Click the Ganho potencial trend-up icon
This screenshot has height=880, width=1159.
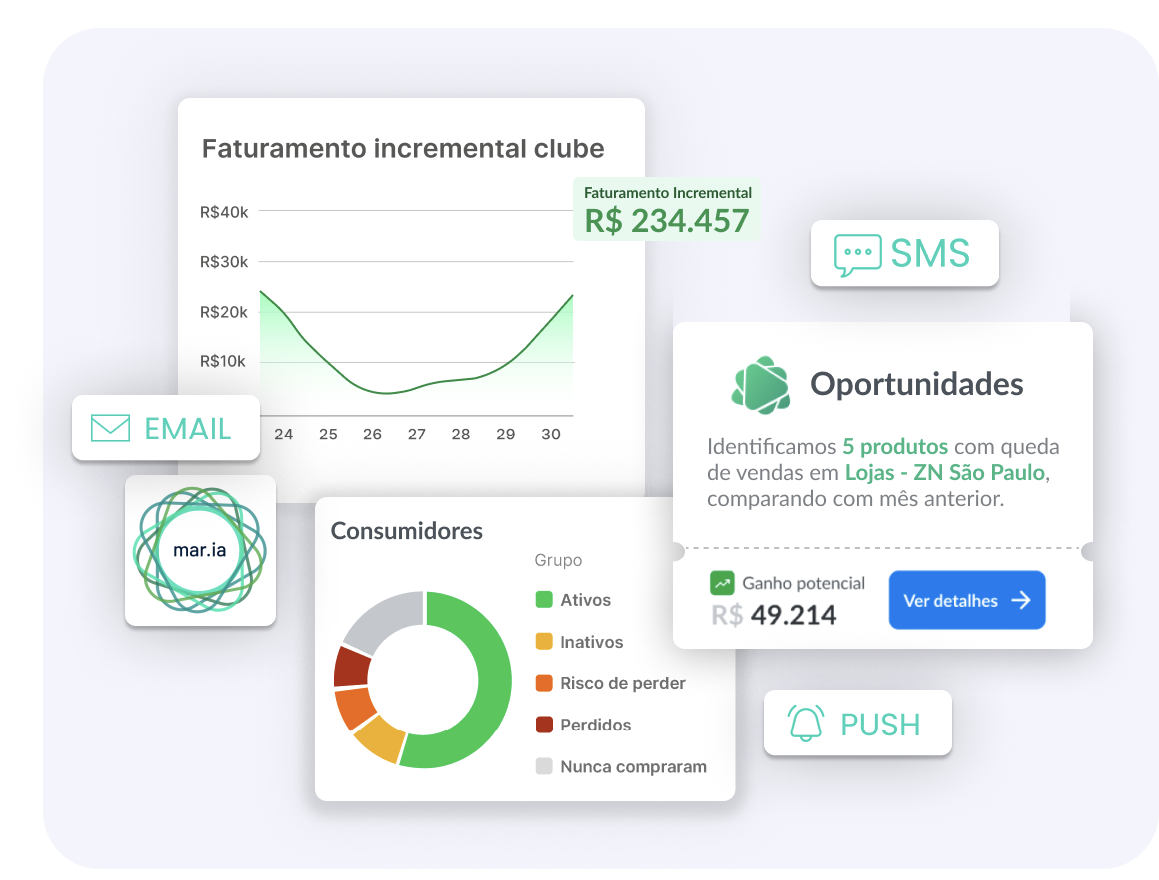[x=722, y=583]
